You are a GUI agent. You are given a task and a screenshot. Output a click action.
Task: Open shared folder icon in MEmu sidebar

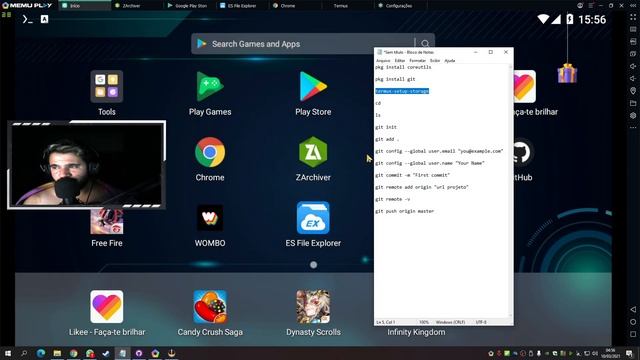(633, 103)
